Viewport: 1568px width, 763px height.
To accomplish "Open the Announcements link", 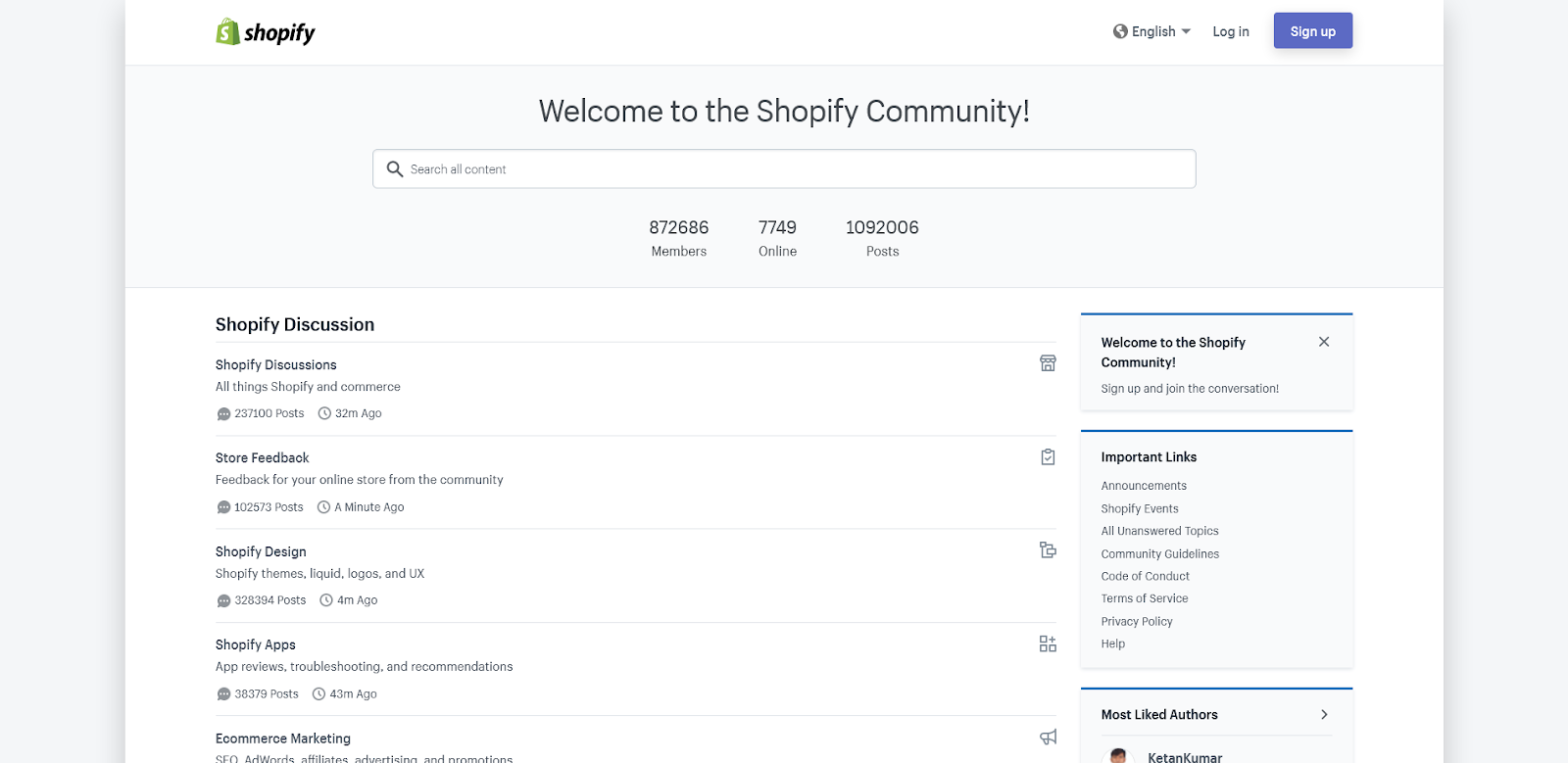I will point(1144,486).
